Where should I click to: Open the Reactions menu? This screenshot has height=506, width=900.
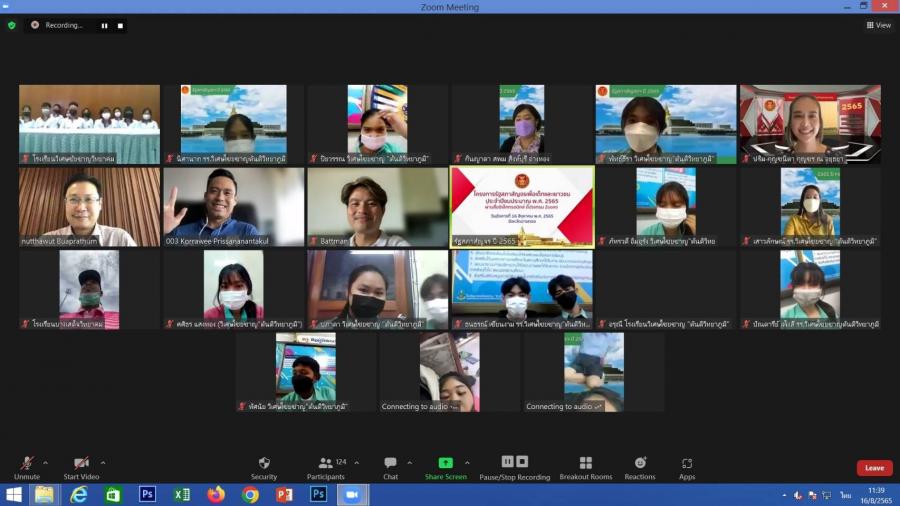[x=640, y=467]
